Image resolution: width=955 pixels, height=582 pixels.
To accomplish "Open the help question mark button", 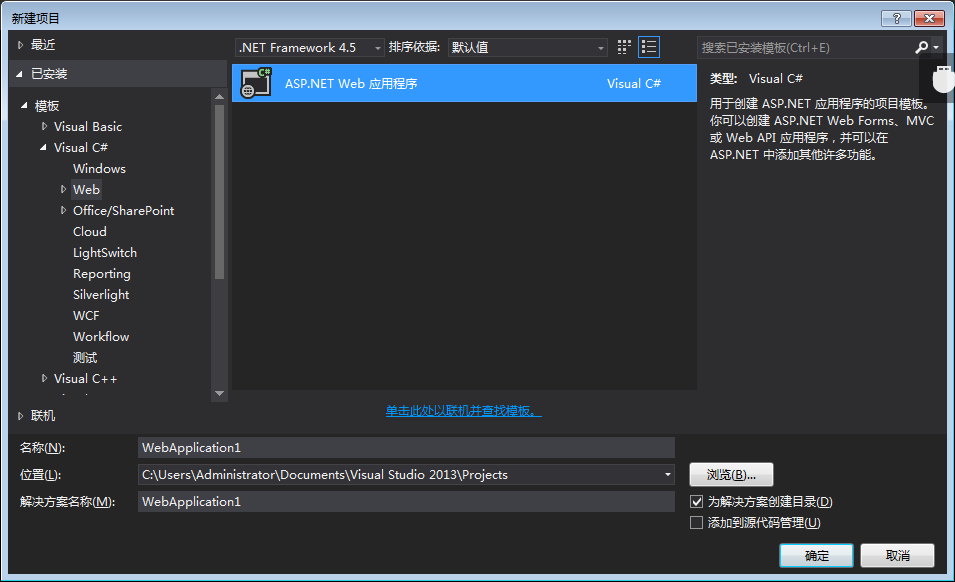I will click(x=897, y=18).
